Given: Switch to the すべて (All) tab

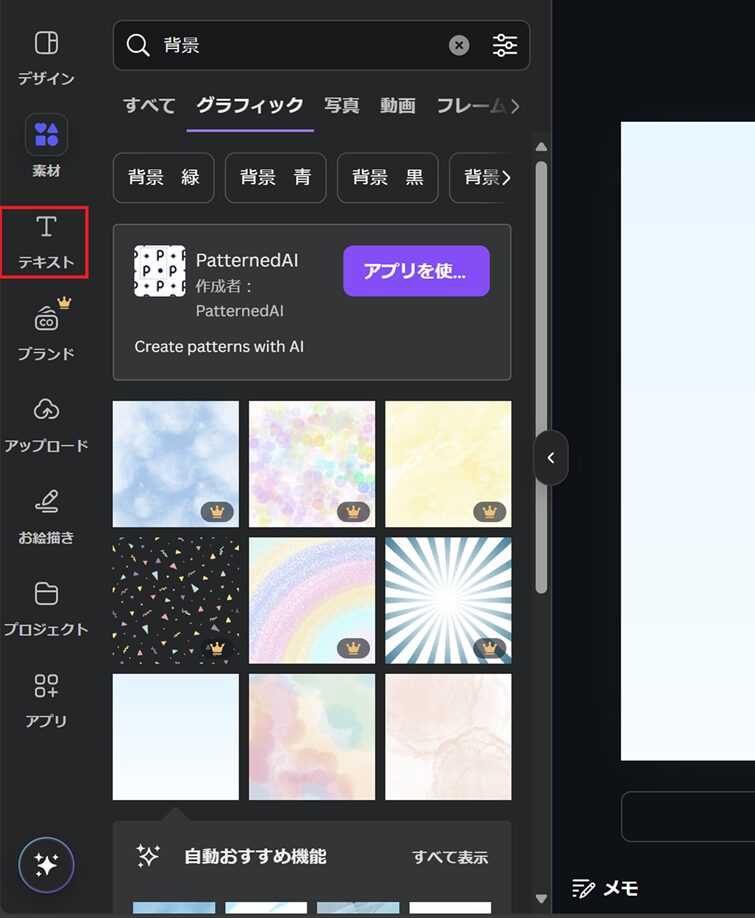Looking at the screenshot, I should (x=149, y=105).
